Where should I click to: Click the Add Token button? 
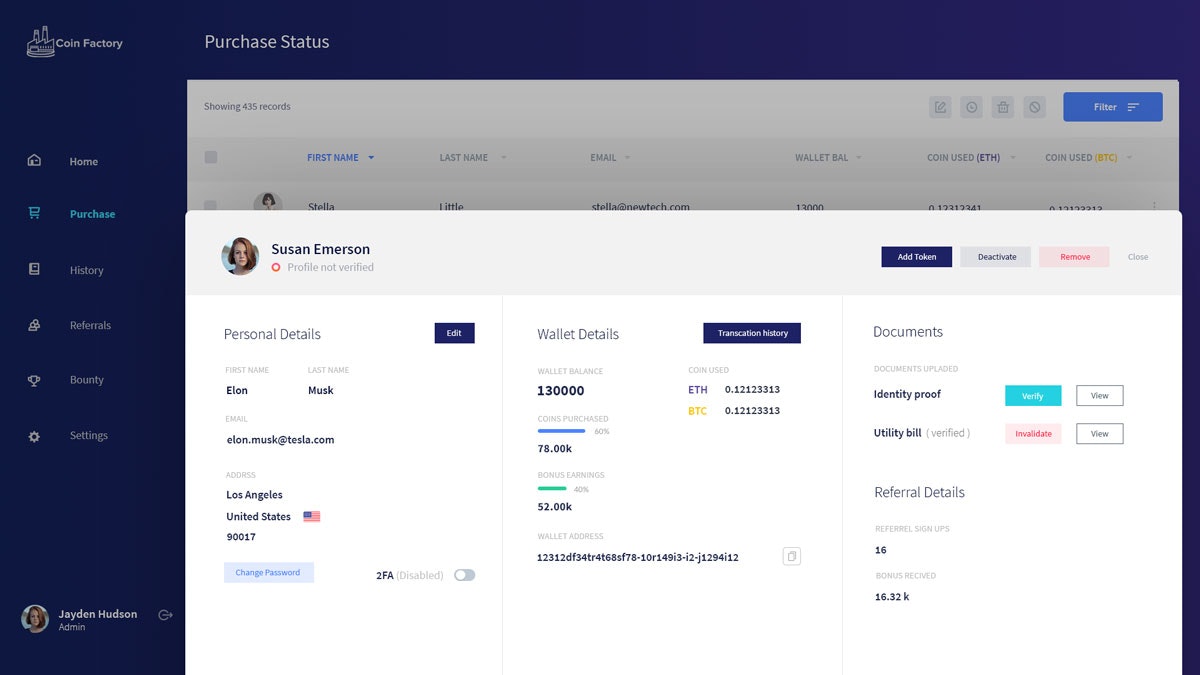[916, 257]
